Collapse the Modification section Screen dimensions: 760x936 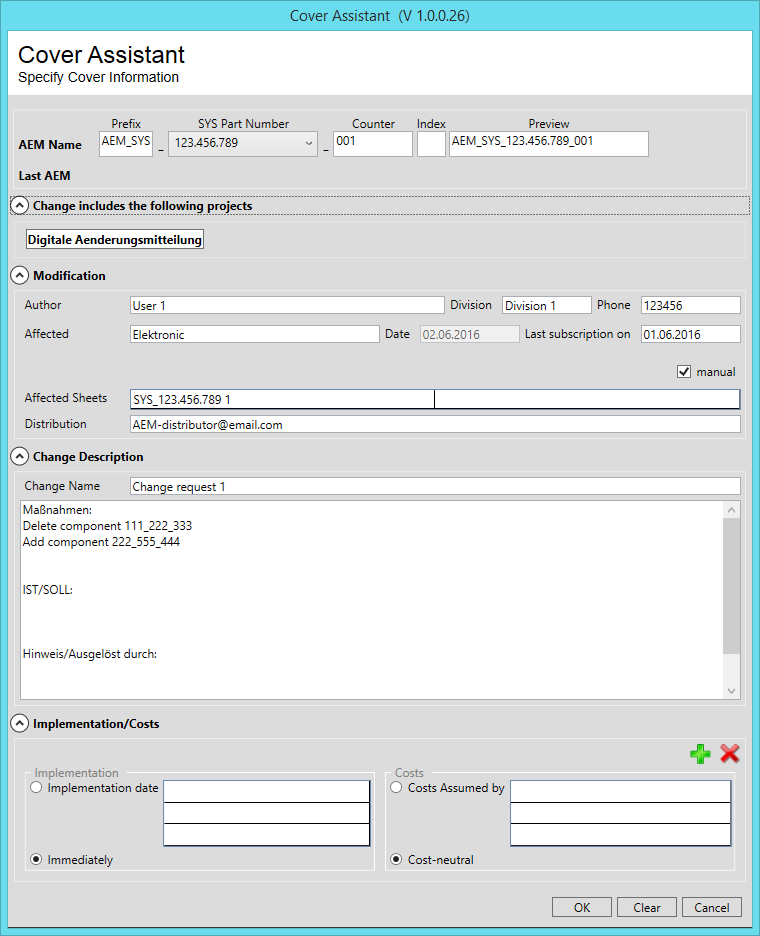coord(19,275)
